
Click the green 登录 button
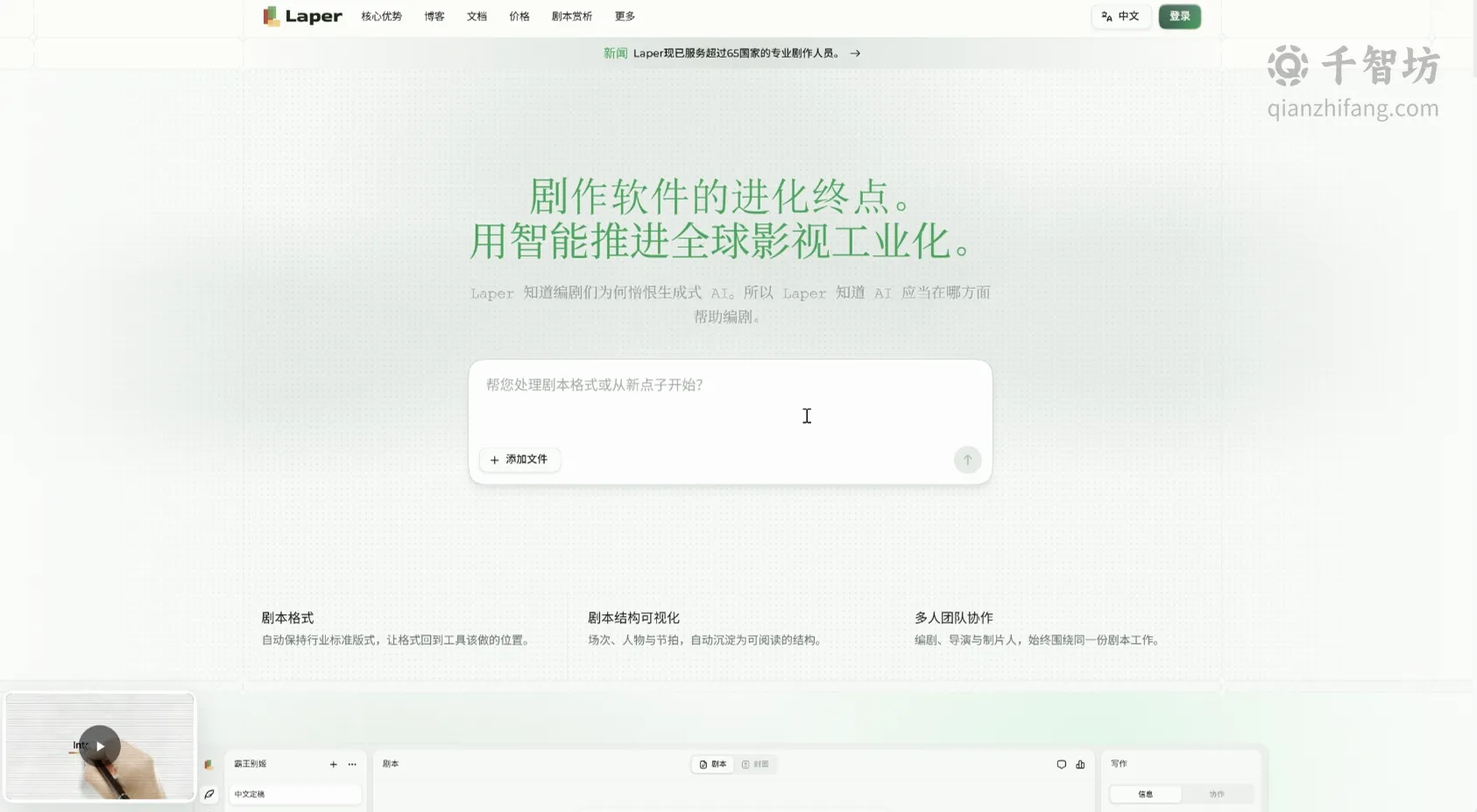(x=1179, y=17)
